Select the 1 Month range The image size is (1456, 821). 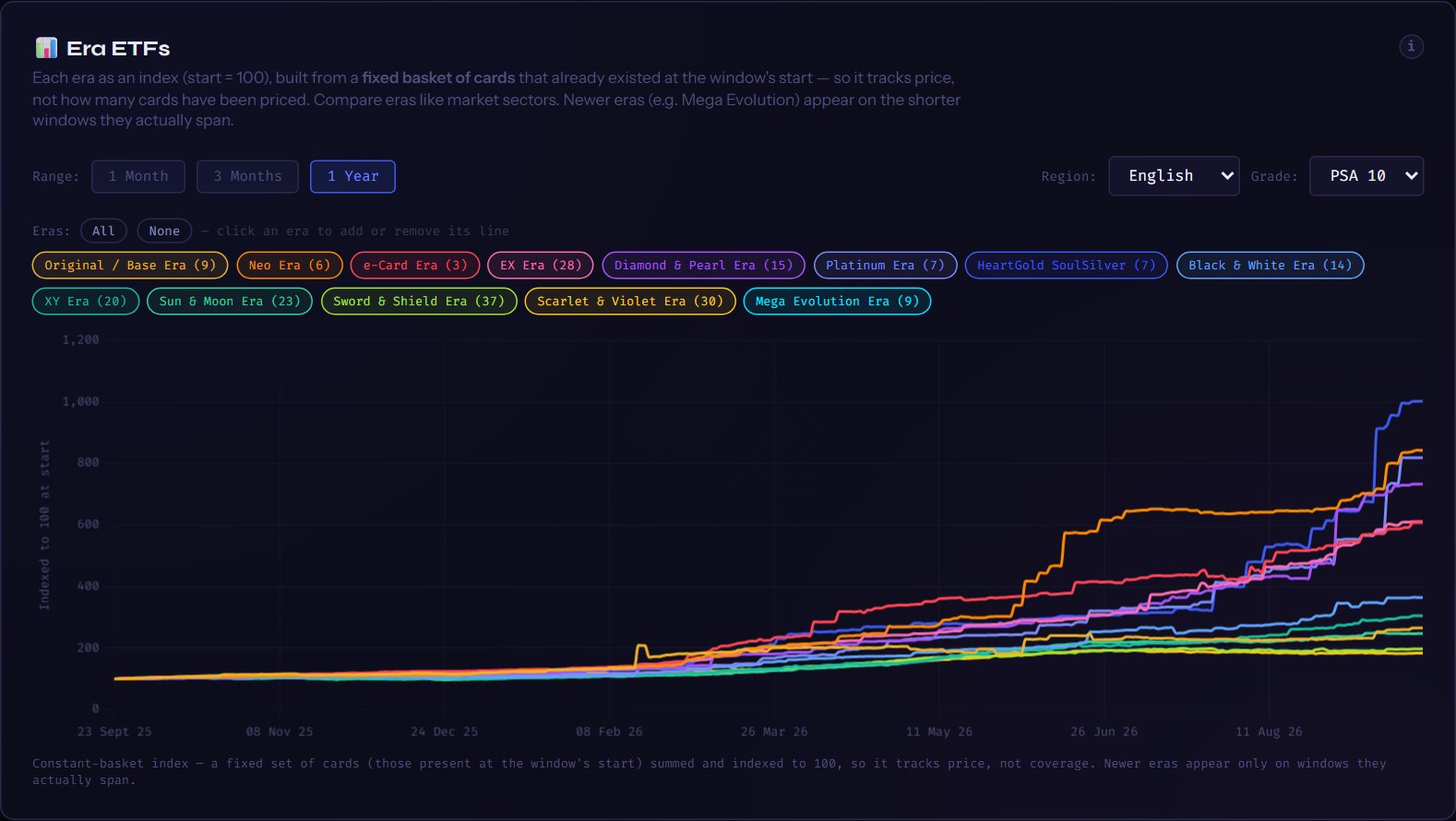[138, 176]
